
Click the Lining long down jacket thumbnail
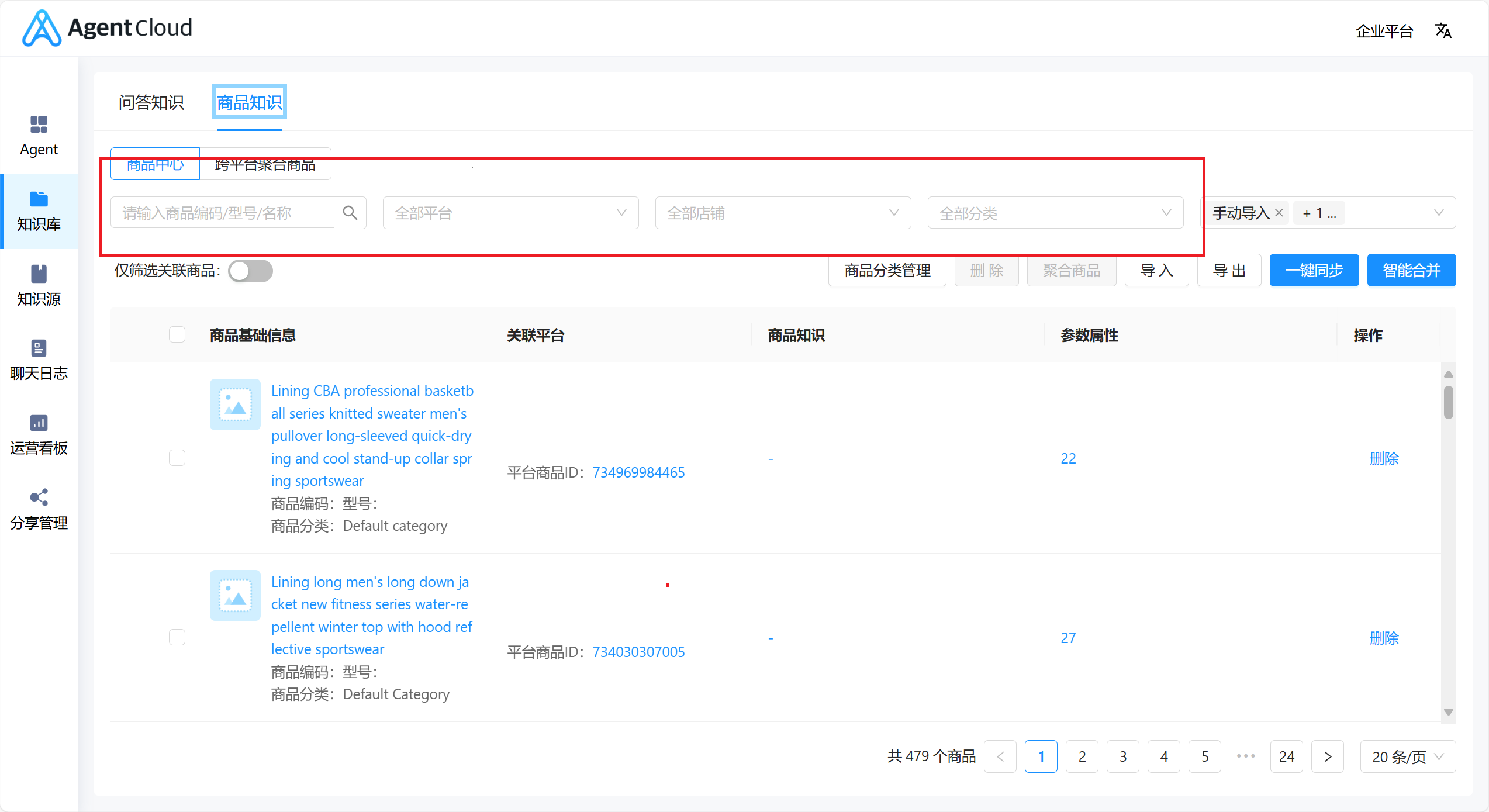click(x=235, y=596)
